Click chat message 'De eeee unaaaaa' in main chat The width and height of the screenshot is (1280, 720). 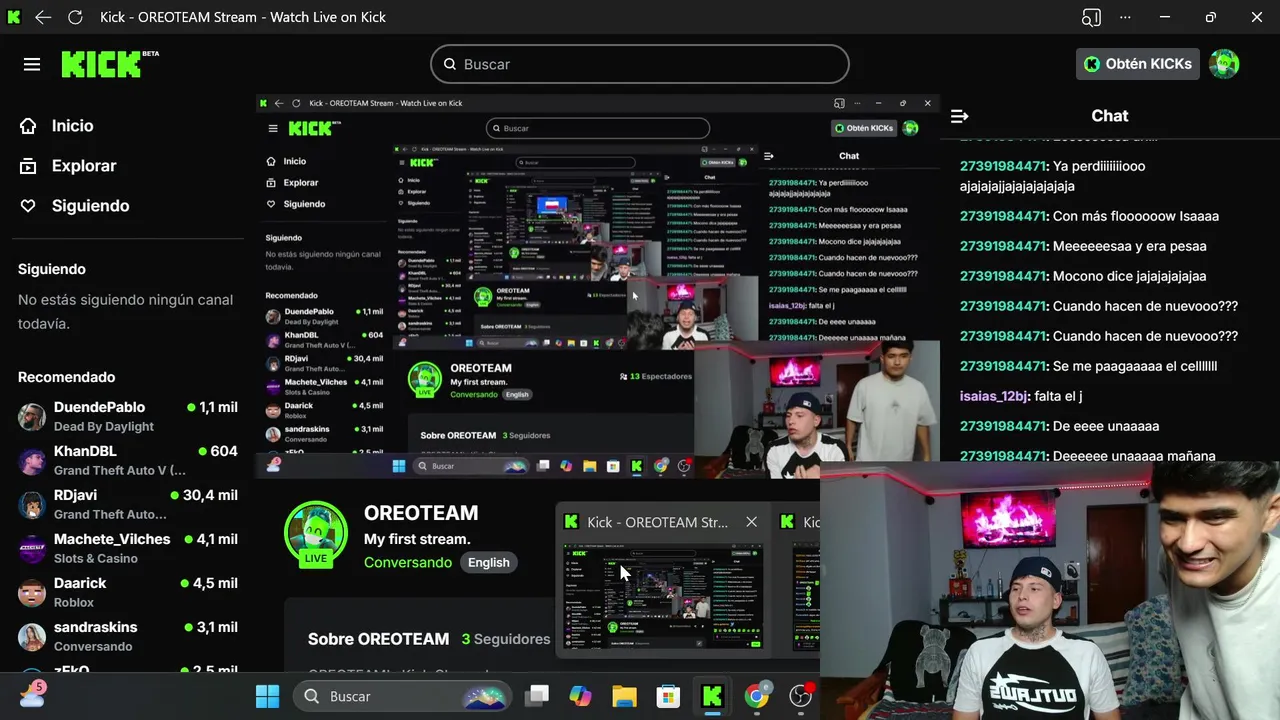1106,426
